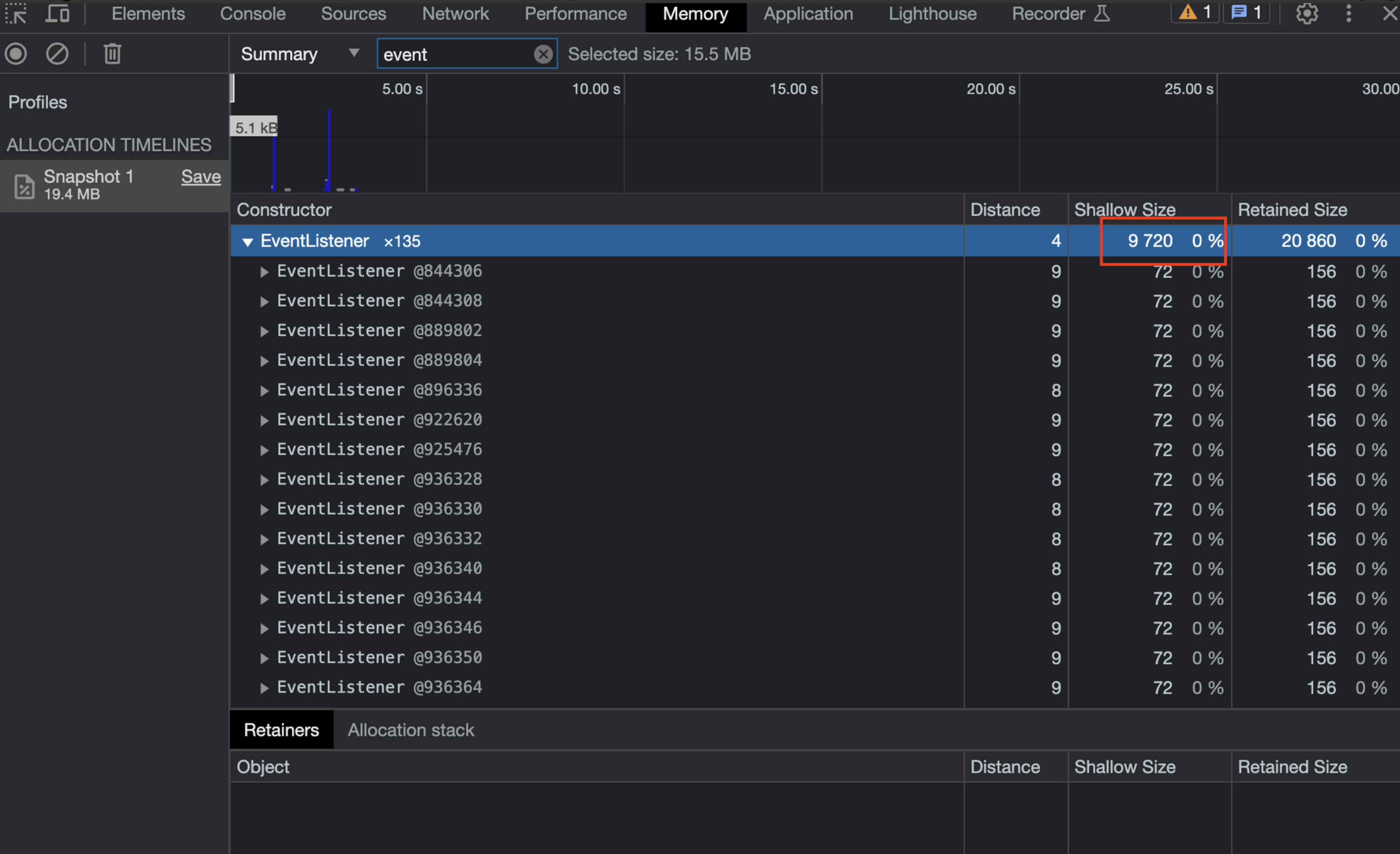Switch to the Network tab
Image resolution: width=1400 pixels, height=854 pixels.
pos(455,14)
